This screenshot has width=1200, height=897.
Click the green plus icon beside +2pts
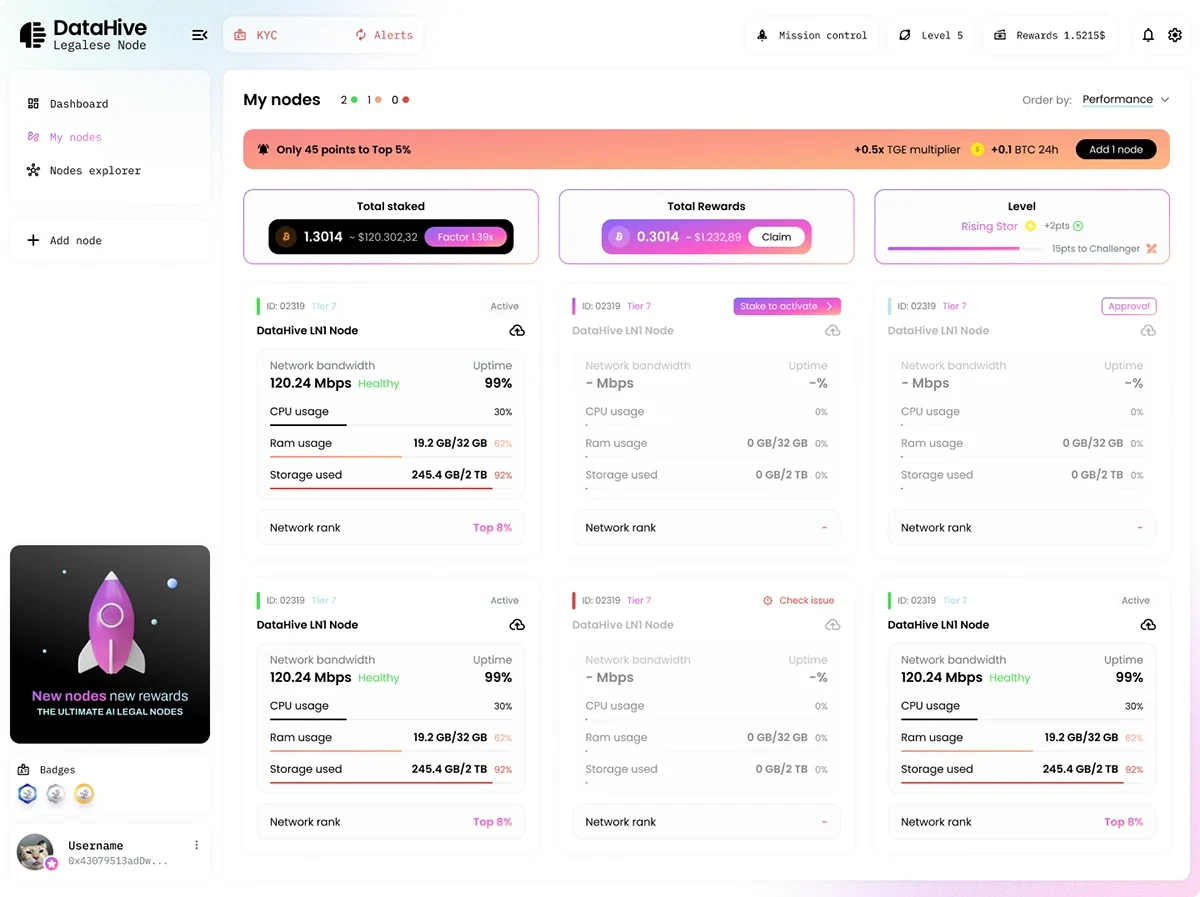1078,226
